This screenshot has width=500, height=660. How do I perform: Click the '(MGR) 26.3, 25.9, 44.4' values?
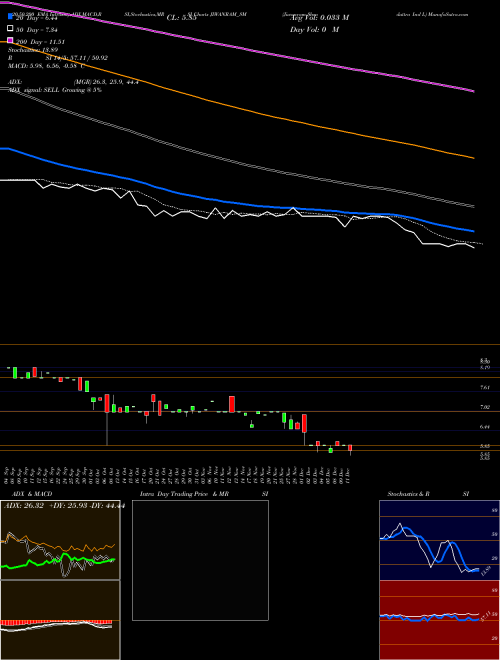(x=106, y=82)
